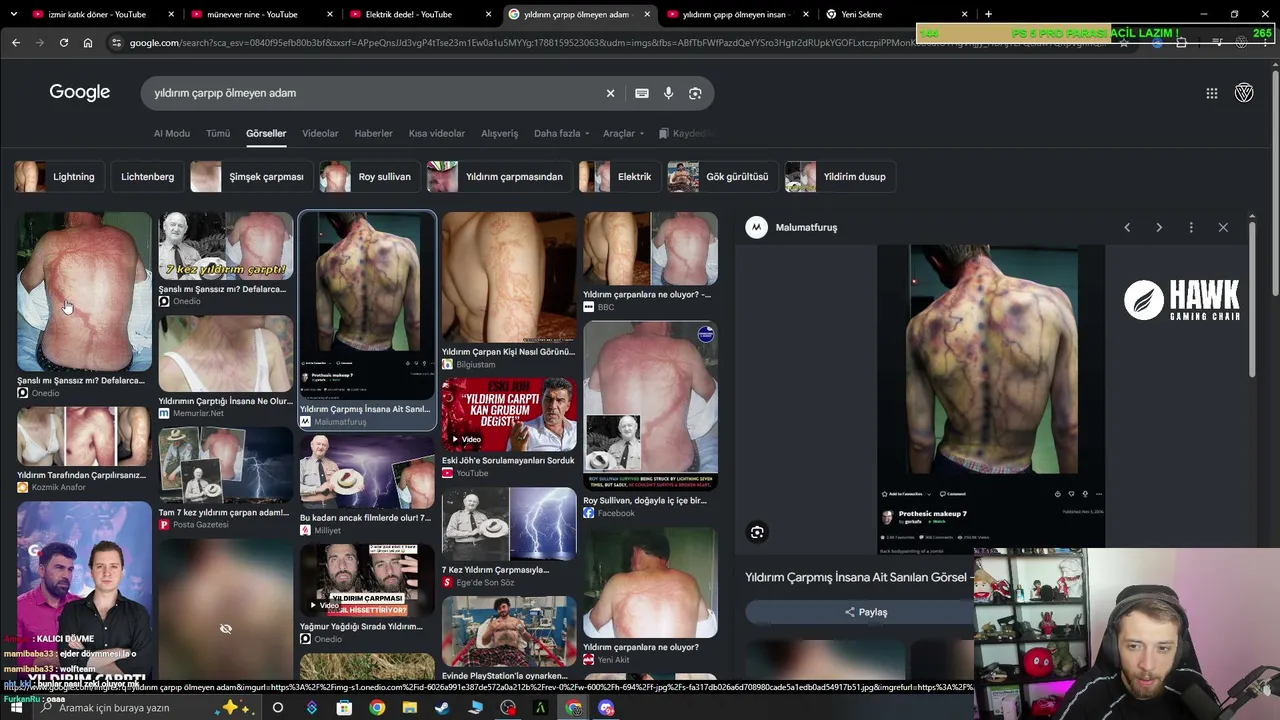
Task: Click in the Google search input field
Action: pos(370,93)
